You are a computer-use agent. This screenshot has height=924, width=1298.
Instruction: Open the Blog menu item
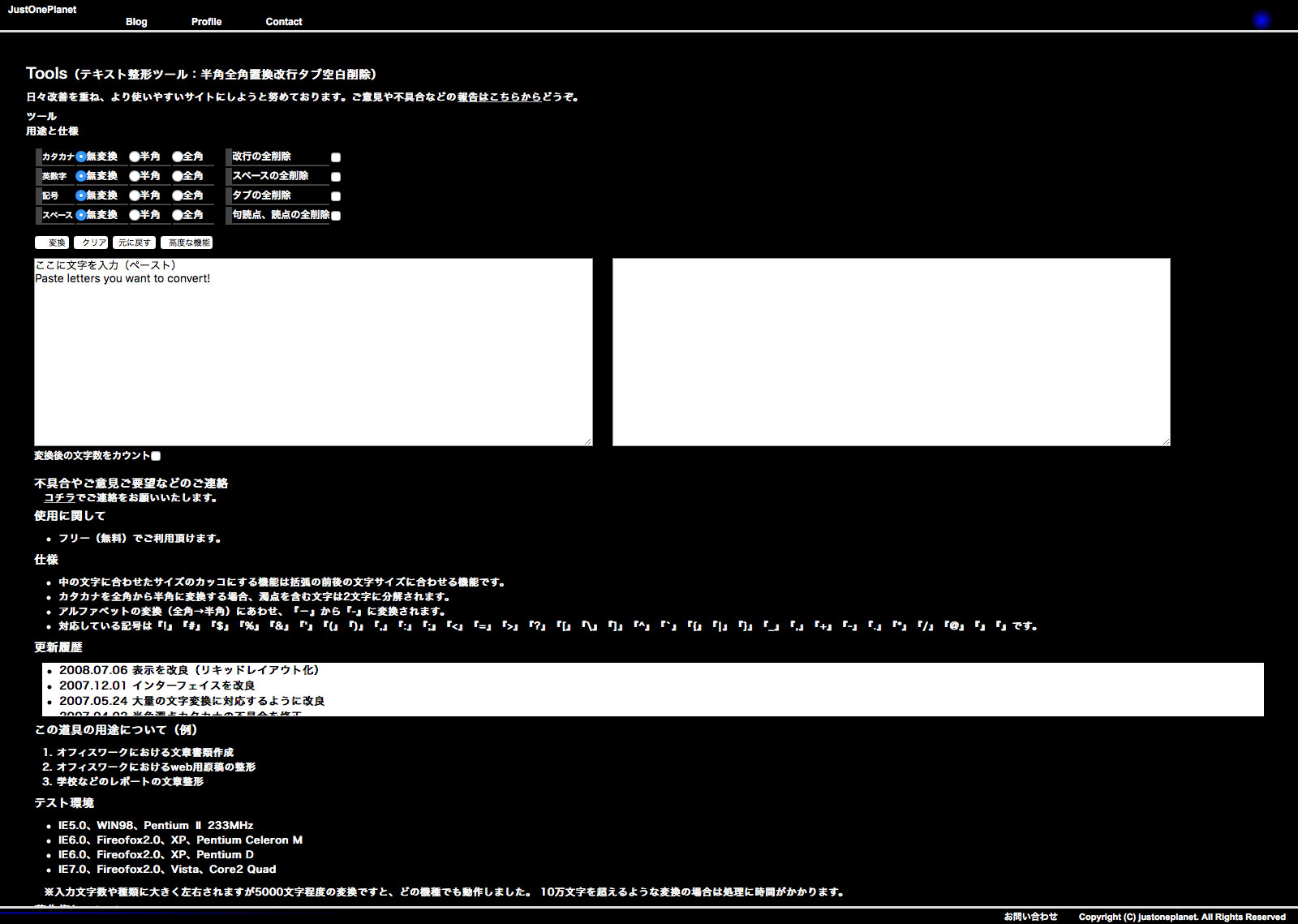[136, 22]
